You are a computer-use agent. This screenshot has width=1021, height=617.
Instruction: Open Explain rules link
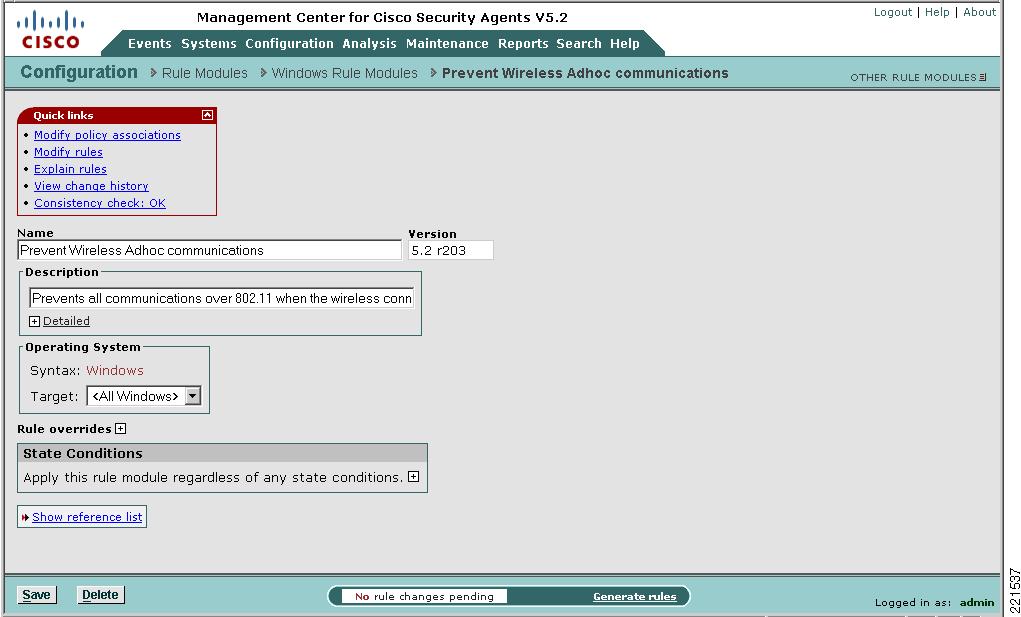70,169
